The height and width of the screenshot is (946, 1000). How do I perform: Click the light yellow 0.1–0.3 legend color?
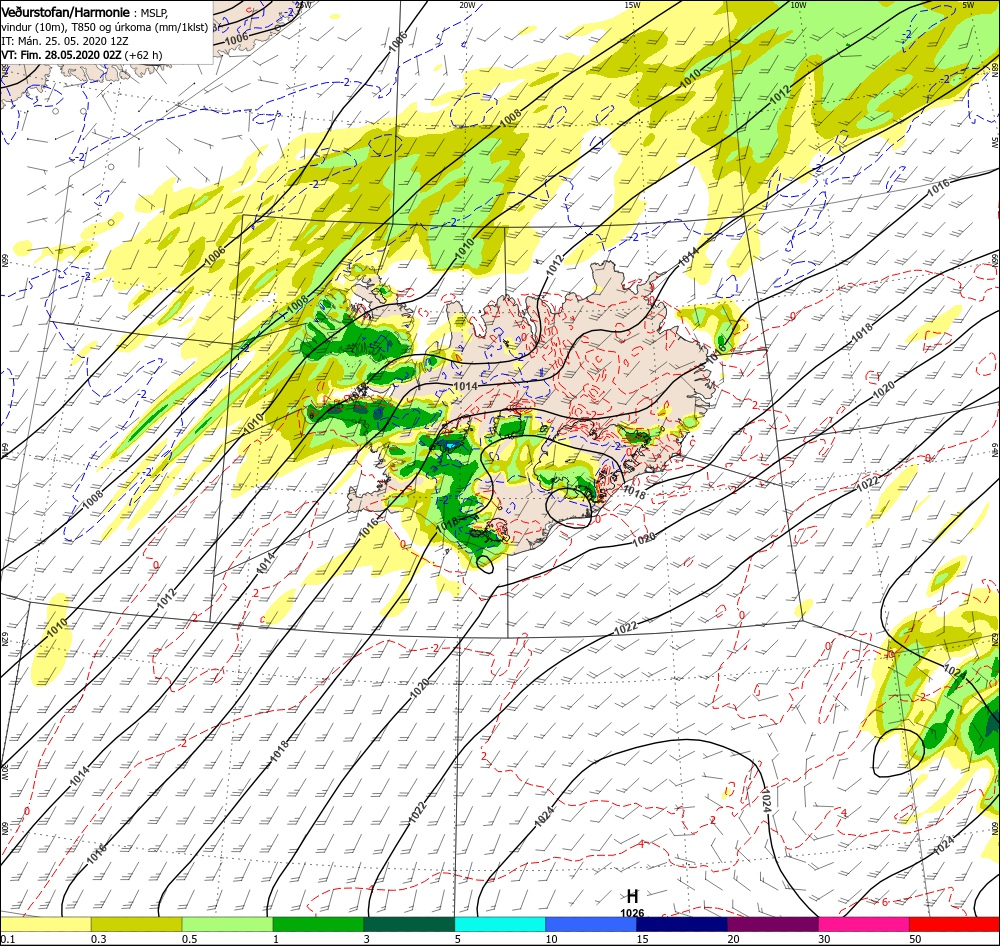tap(45, 924)
